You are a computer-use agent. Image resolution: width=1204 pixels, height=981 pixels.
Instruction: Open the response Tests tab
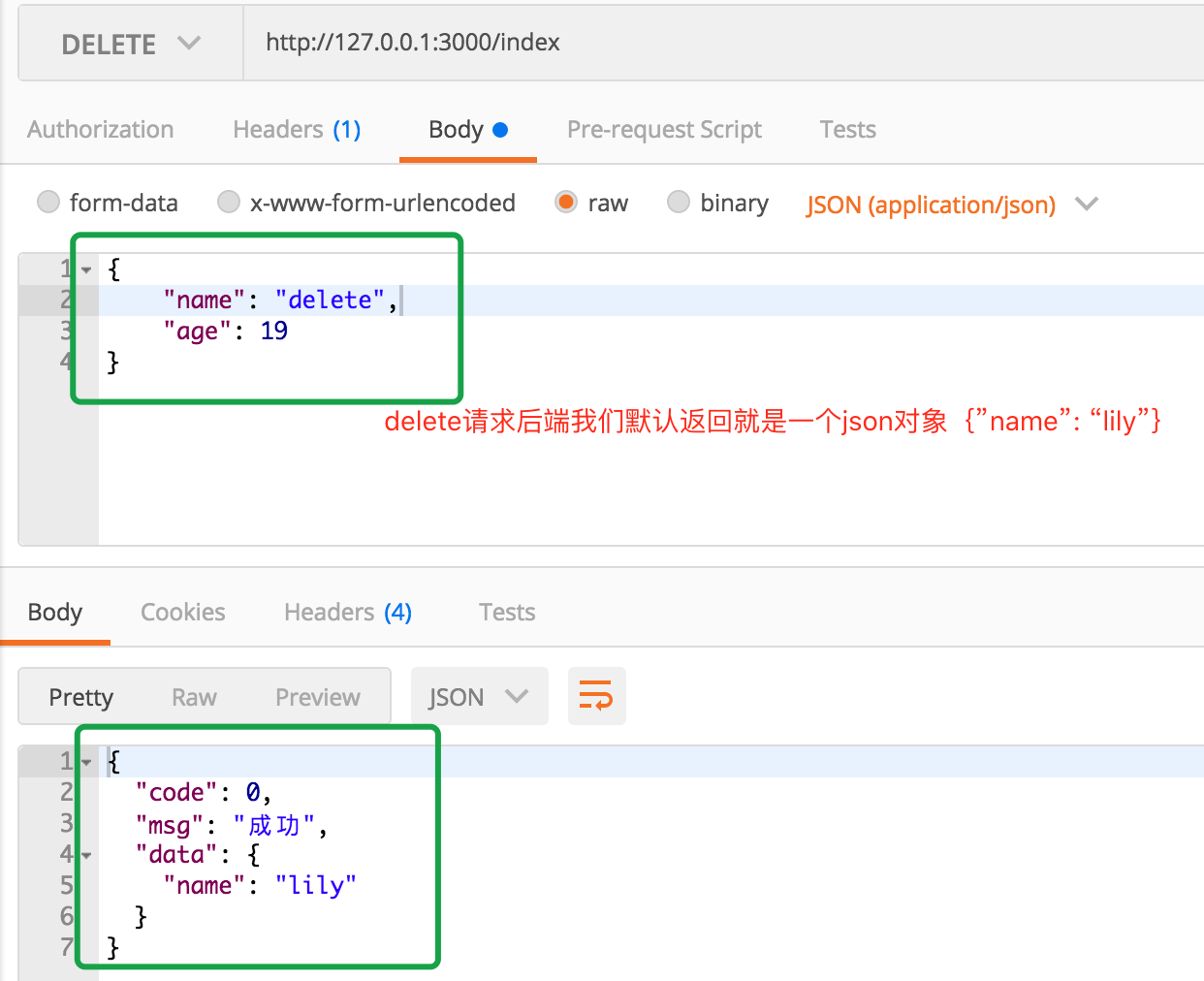507,613
